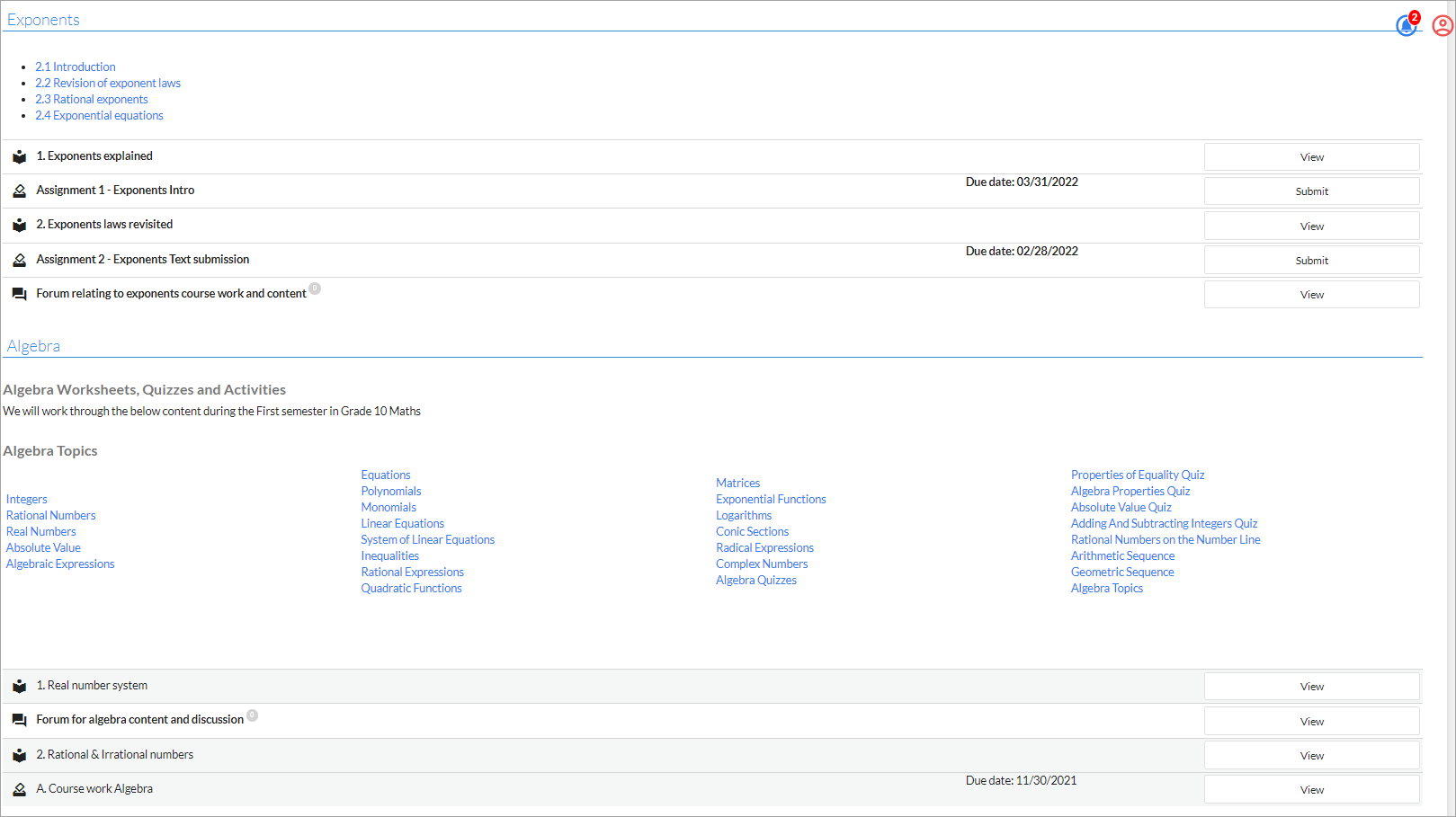Open the Algebra Quizzes link
1456x817 pixels.
tap(756, 581)
